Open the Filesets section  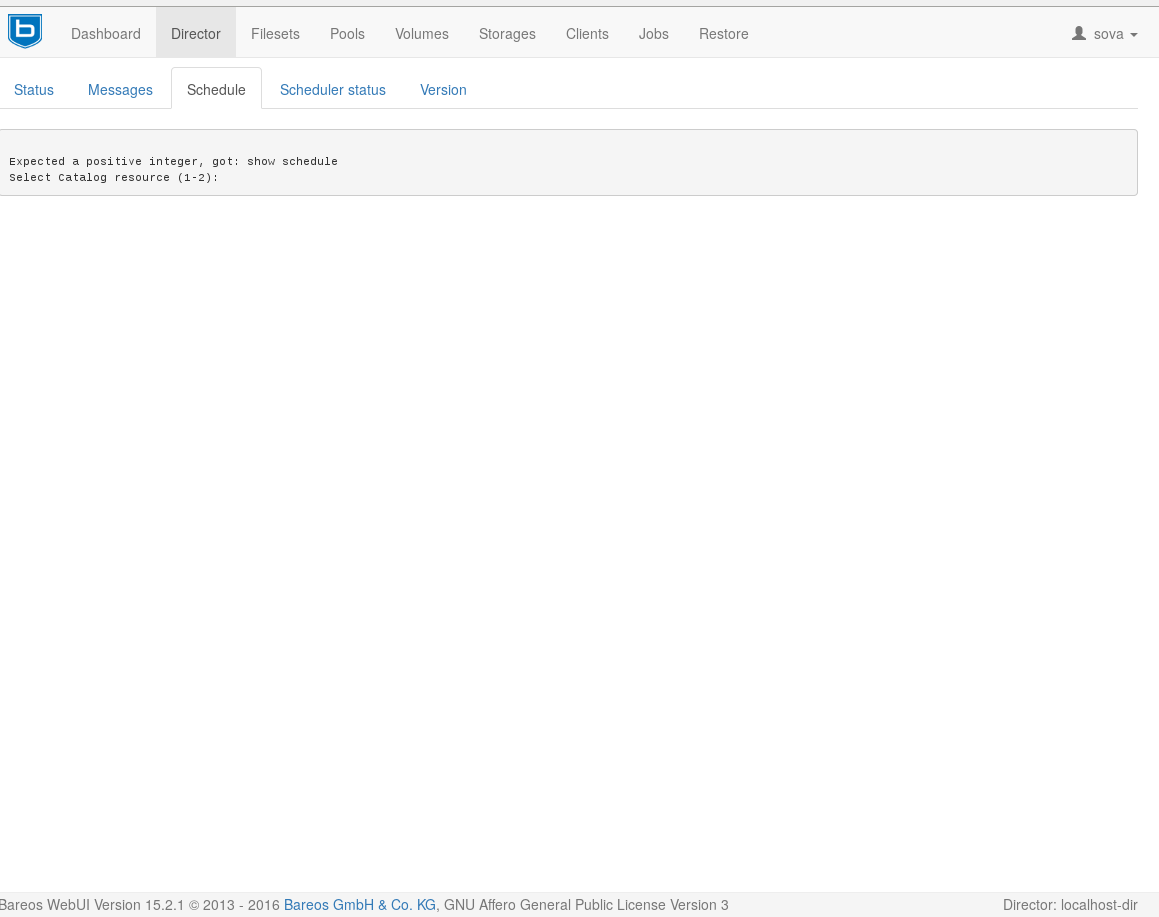coord(275,34)
